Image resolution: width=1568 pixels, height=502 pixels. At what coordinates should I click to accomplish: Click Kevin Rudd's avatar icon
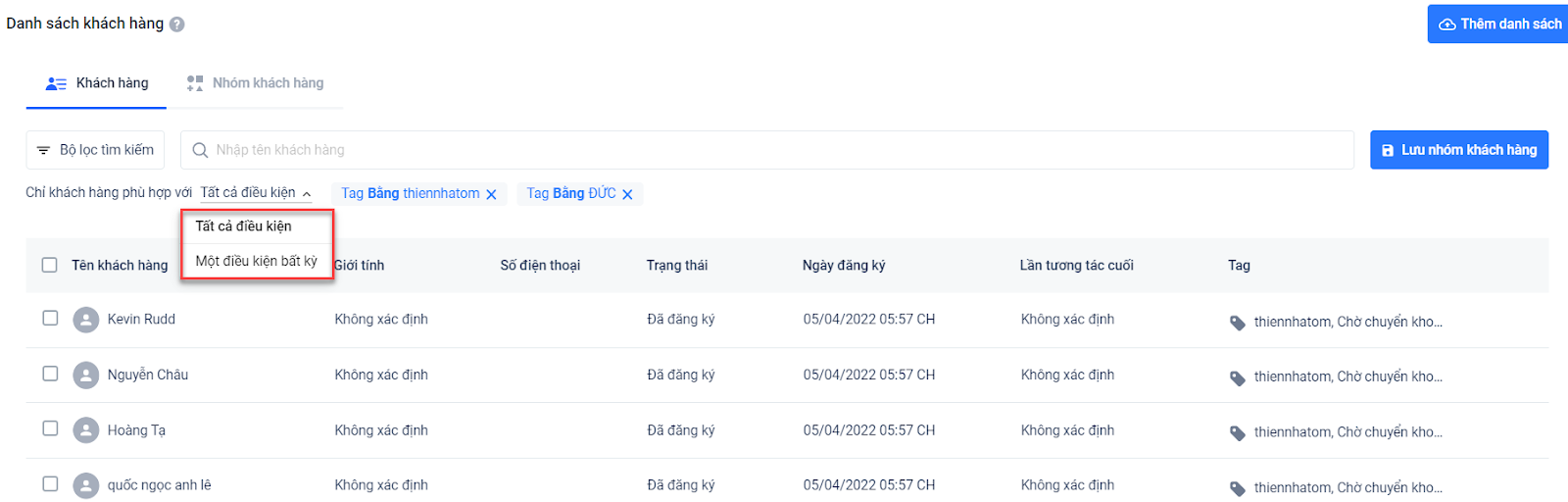(86, 320)
